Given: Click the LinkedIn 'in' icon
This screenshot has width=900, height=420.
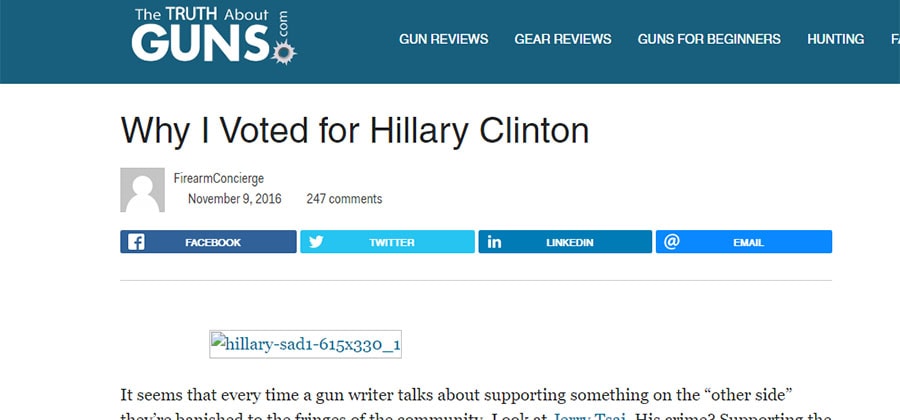Looking at the screenshot, I should point(494,242).
